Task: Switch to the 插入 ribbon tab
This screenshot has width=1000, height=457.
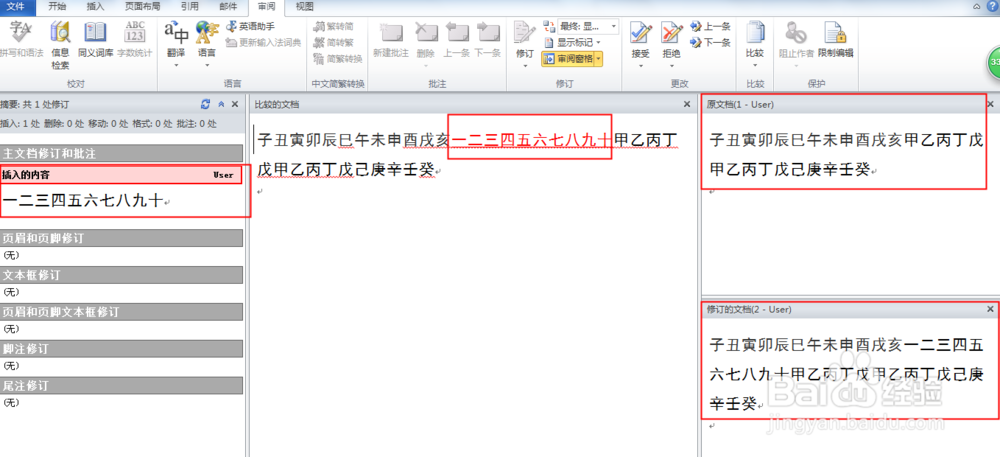Action: point(95,7)
